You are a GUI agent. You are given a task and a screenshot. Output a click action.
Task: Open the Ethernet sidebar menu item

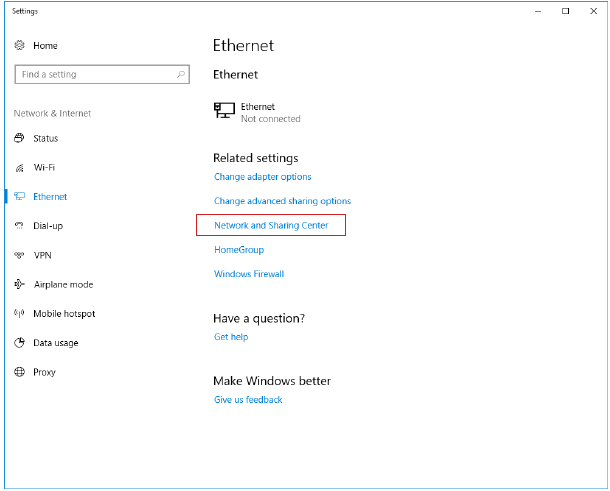pyautogui.click(x=50, y=196)
